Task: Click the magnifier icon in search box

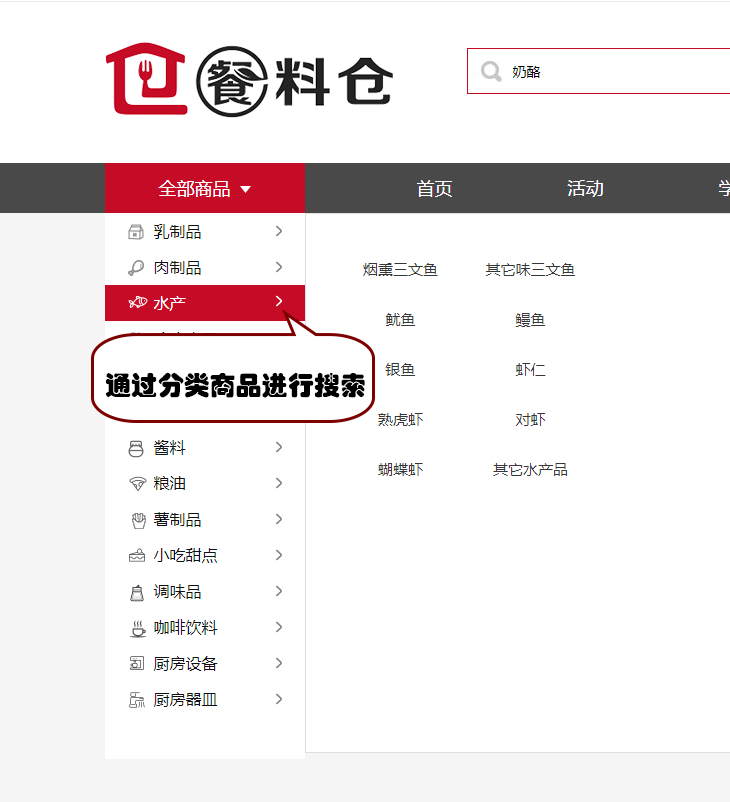Action: pos(491,72)
